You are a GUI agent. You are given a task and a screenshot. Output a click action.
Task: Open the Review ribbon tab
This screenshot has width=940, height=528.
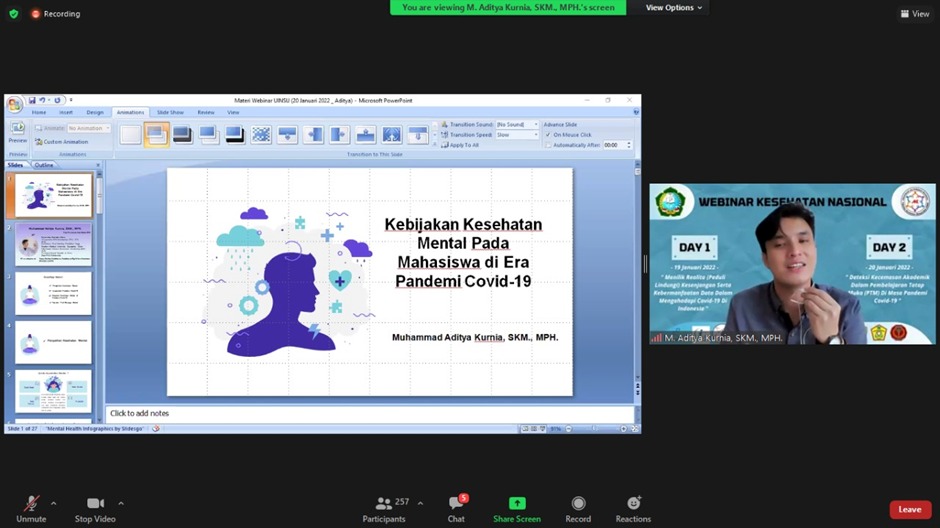point(206,112)
